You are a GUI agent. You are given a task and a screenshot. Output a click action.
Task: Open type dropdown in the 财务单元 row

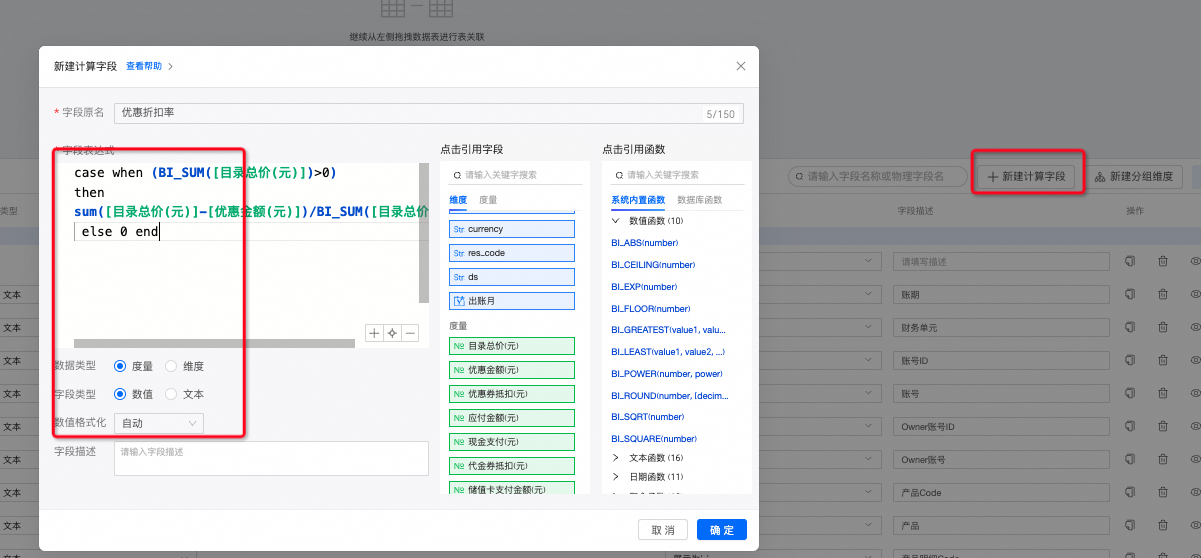coord(869,327)
